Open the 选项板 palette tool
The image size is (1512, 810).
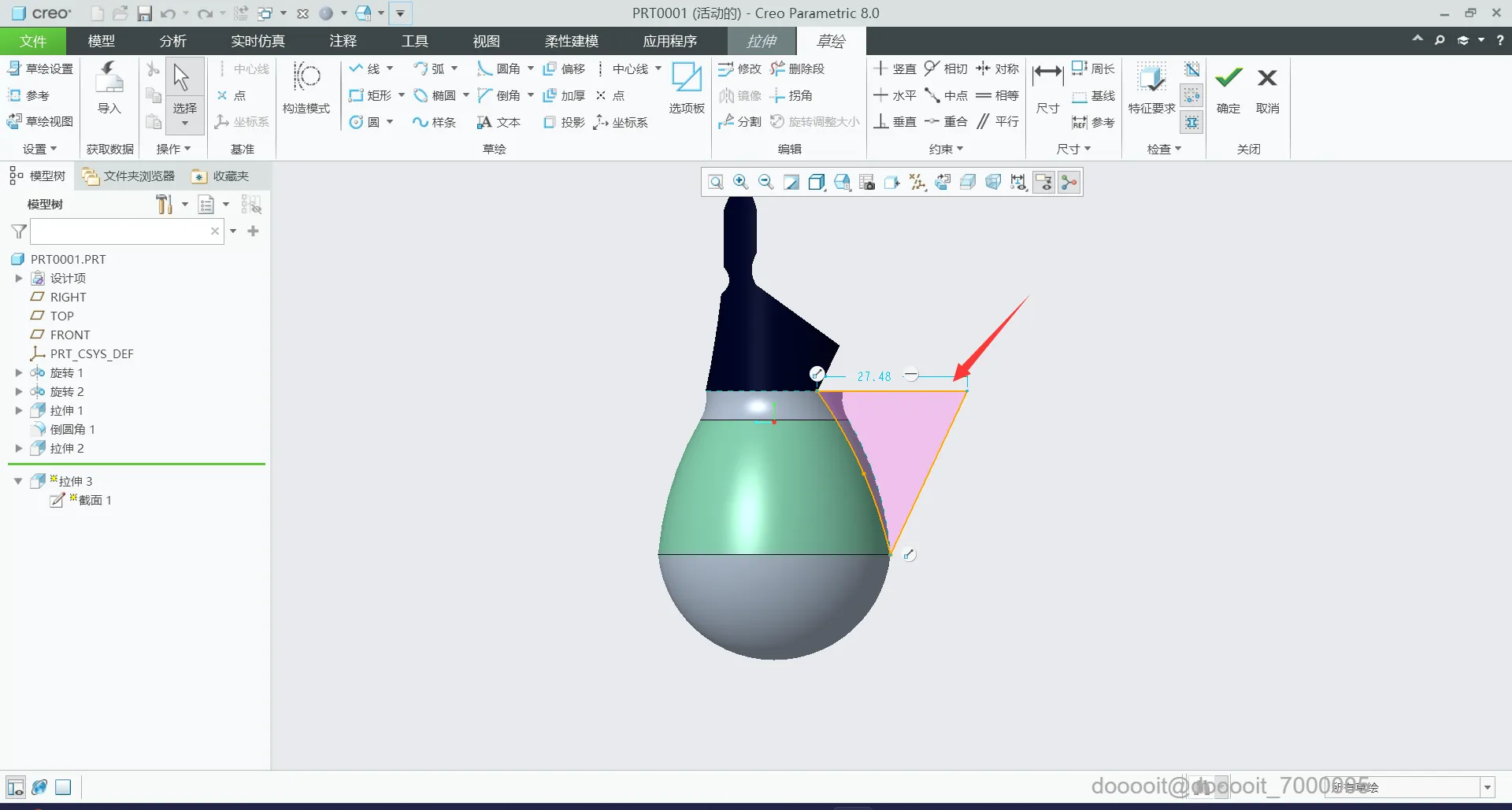point(686,79)
